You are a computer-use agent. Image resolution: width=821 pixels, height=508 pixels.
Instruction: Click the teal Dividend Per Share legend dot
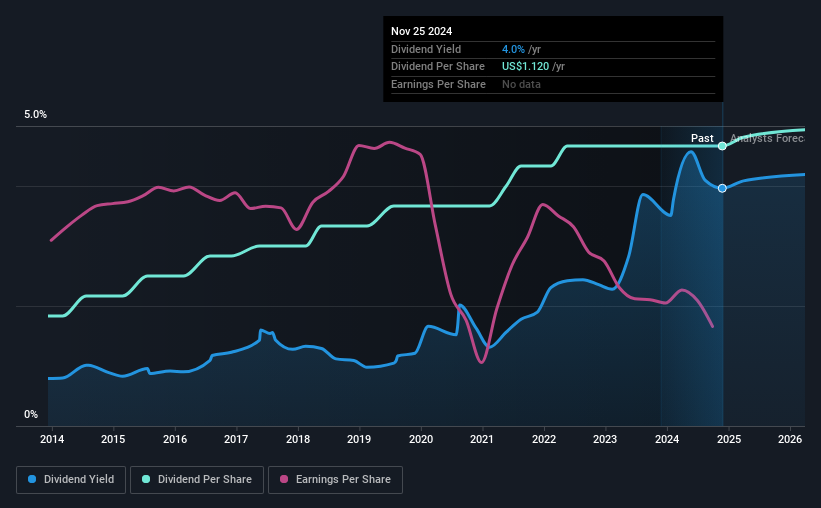tap(146, 480)
